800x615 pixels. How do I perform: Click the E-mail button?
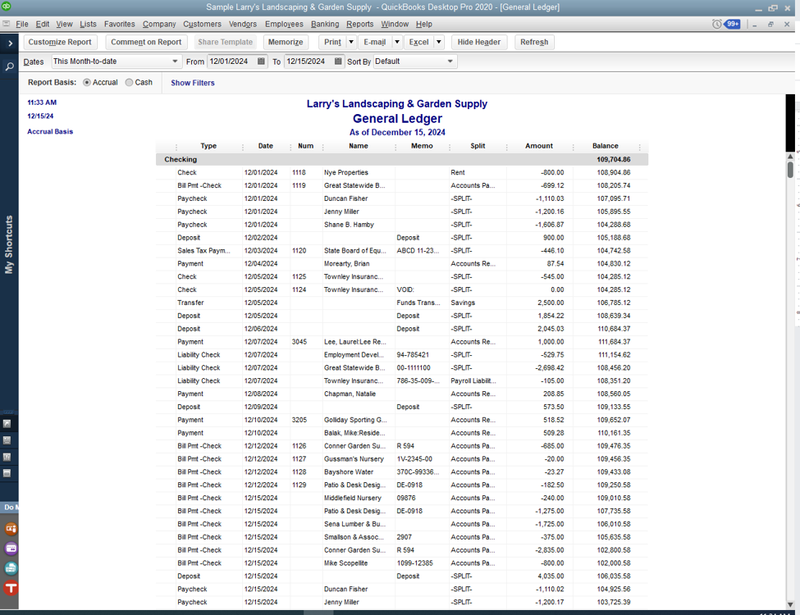(374, 42)
